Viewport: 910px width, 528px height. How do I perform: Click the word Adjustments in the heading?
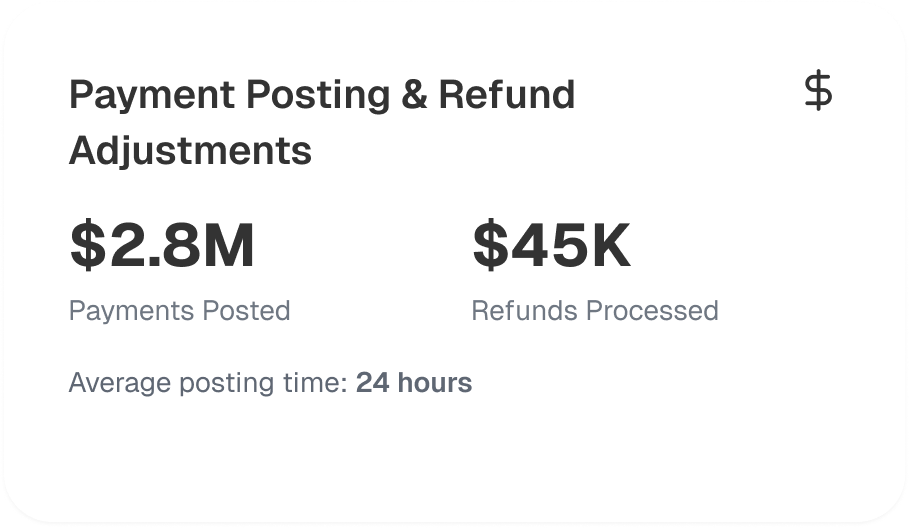pos(190,151)
